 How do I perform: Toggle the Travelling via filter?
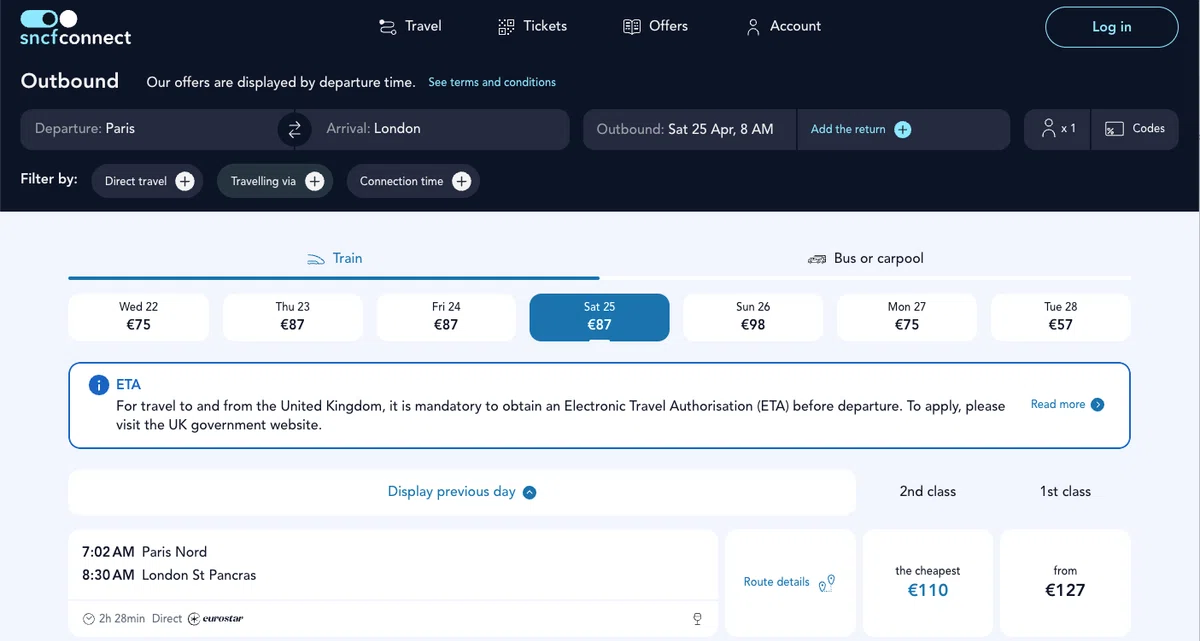275,181
